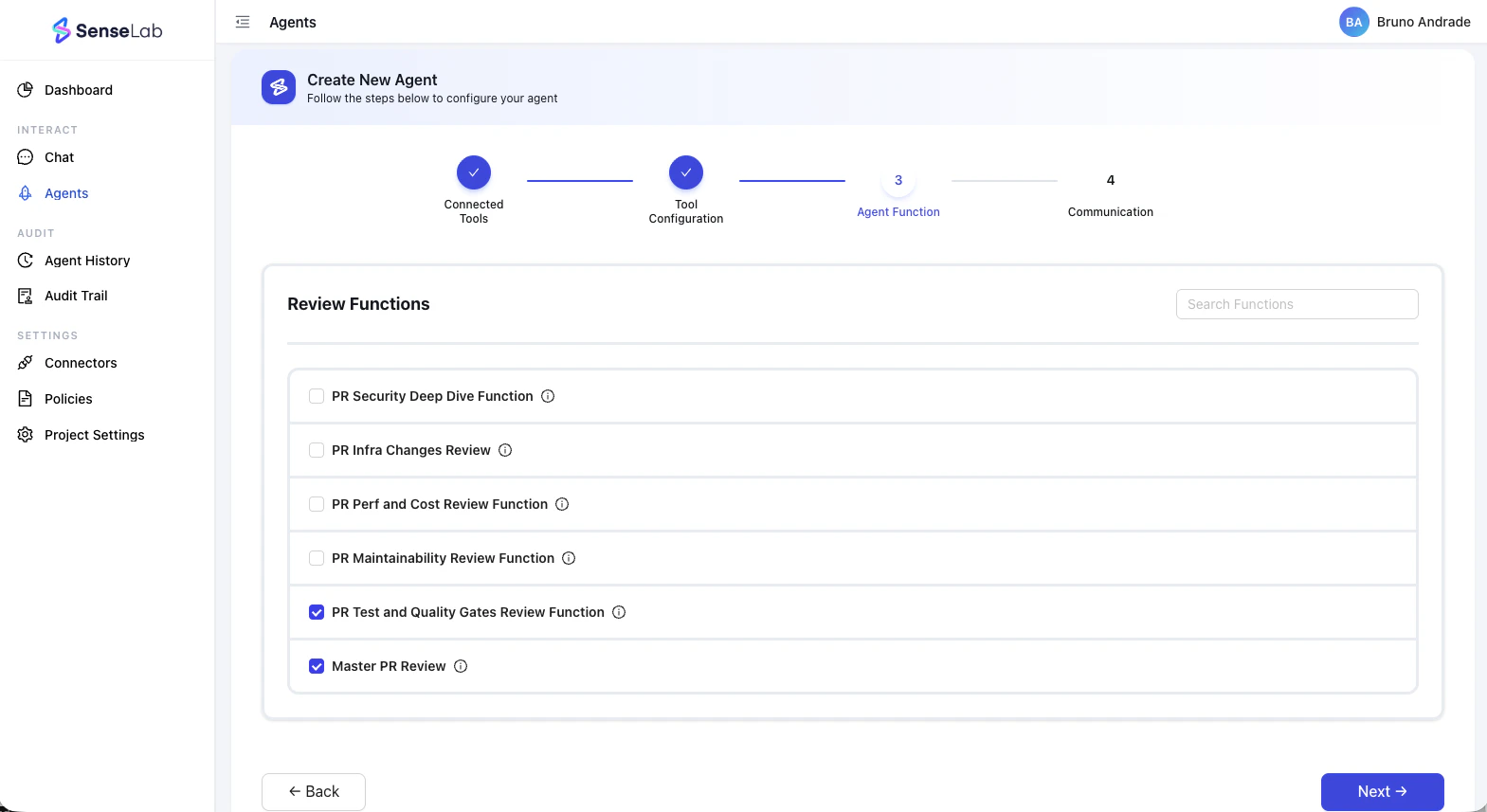This screenshot has height=812, width=1487.
Task: Click the Agents page title in top bar
Action: 293,22
